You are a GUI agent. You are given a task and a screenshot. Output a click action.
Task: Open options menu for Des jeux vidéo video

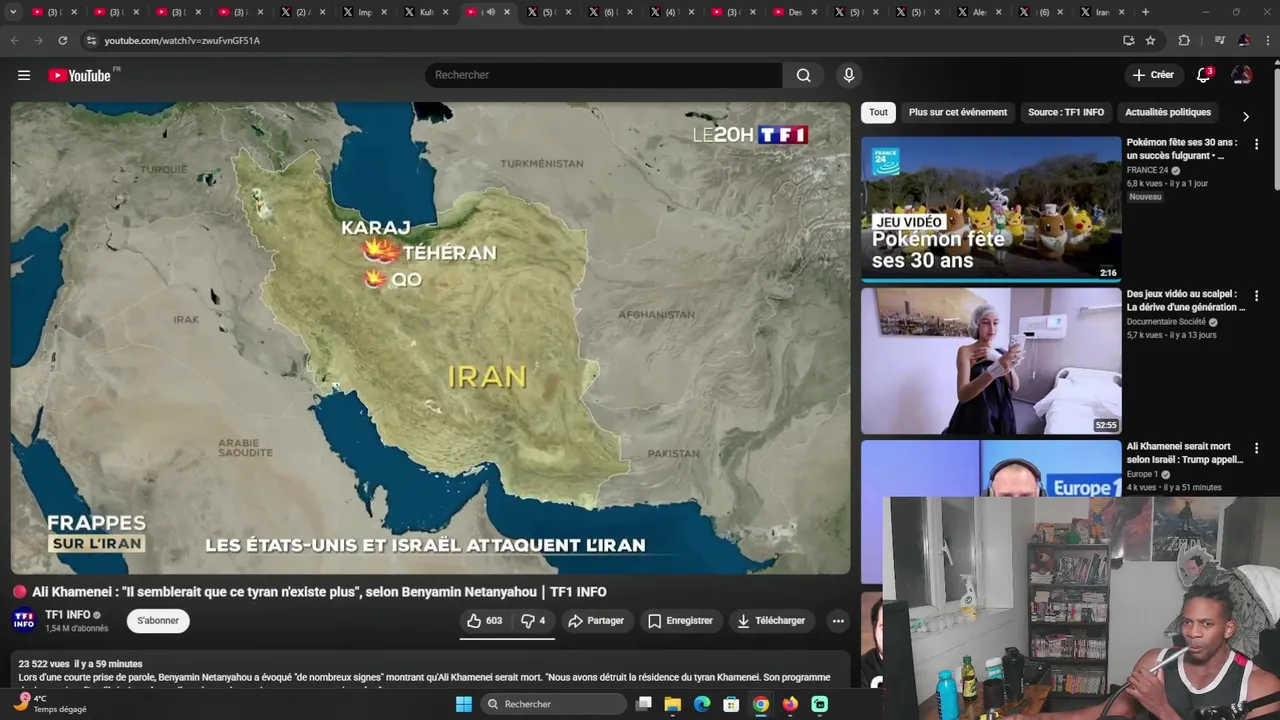point(1257,296)
